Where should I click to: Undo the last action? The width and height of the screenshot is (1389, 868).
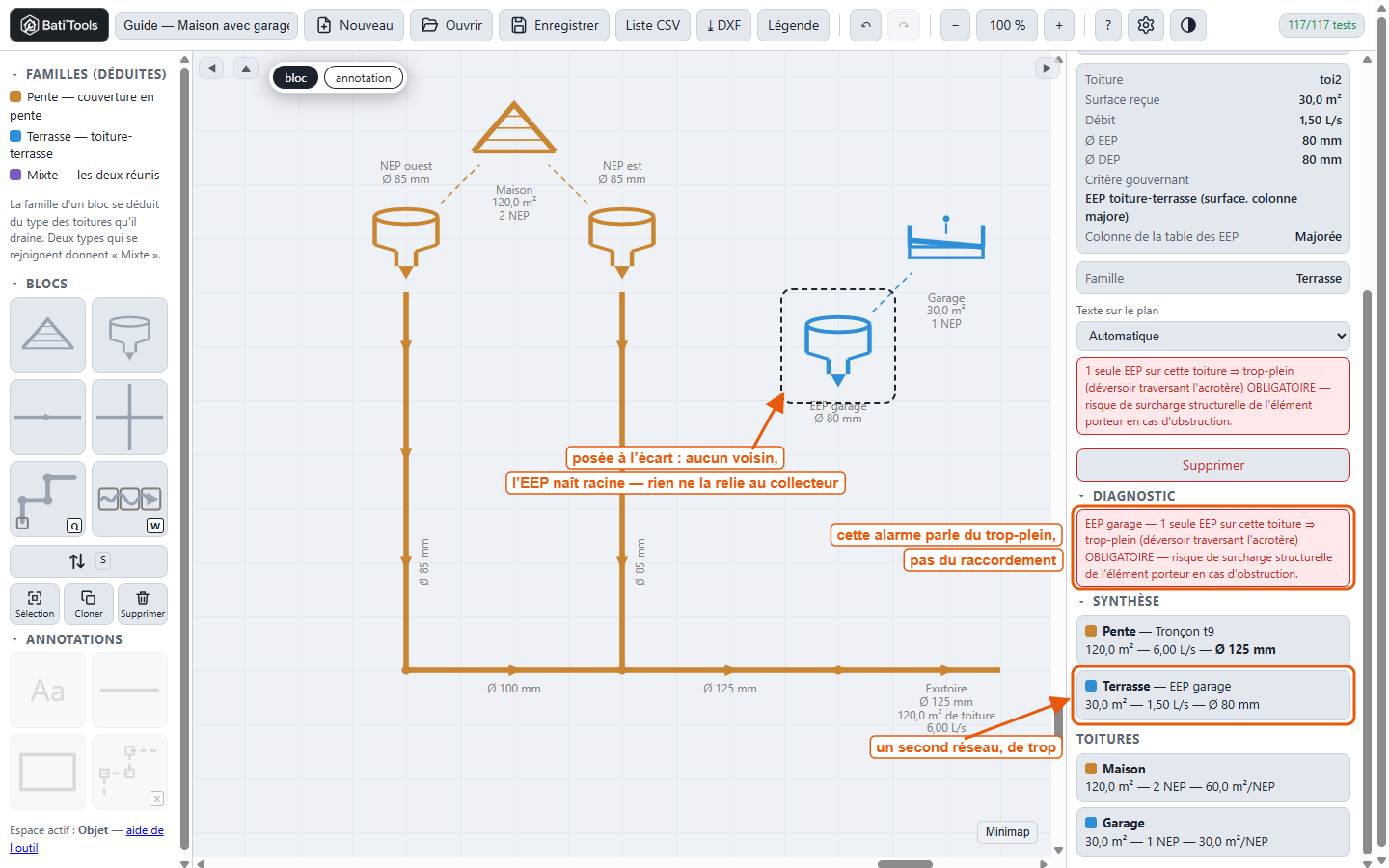(866, 25)
